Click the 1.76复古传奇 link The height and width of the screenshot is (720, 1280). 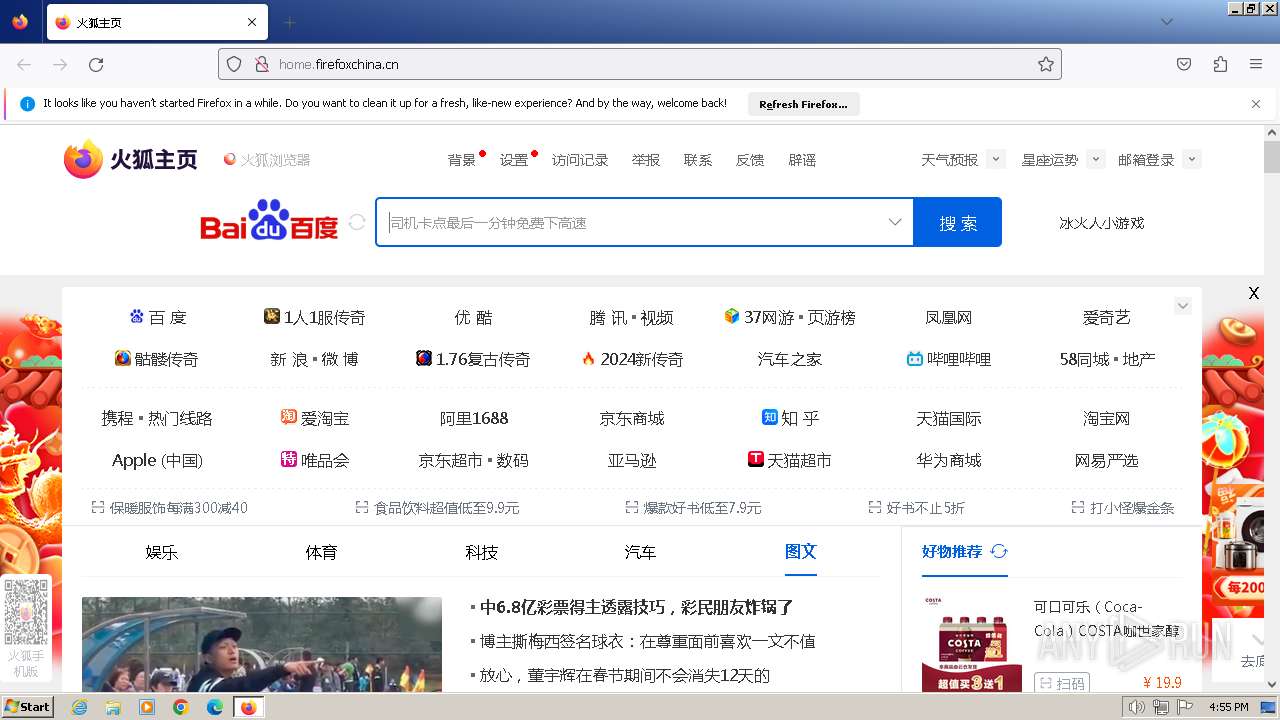pyautogui.click(x=473, y=359)
